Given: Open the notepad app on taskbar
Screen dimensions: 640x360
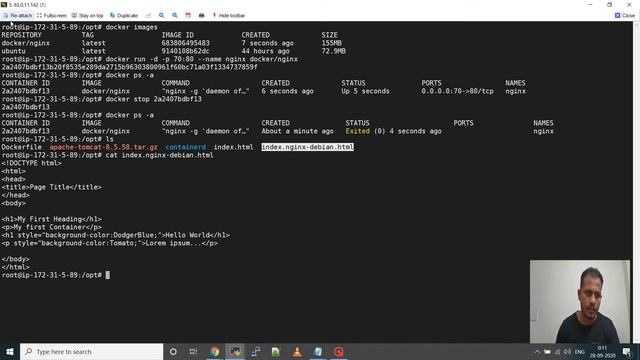Looking at the screenshot, I should (318, 351).
